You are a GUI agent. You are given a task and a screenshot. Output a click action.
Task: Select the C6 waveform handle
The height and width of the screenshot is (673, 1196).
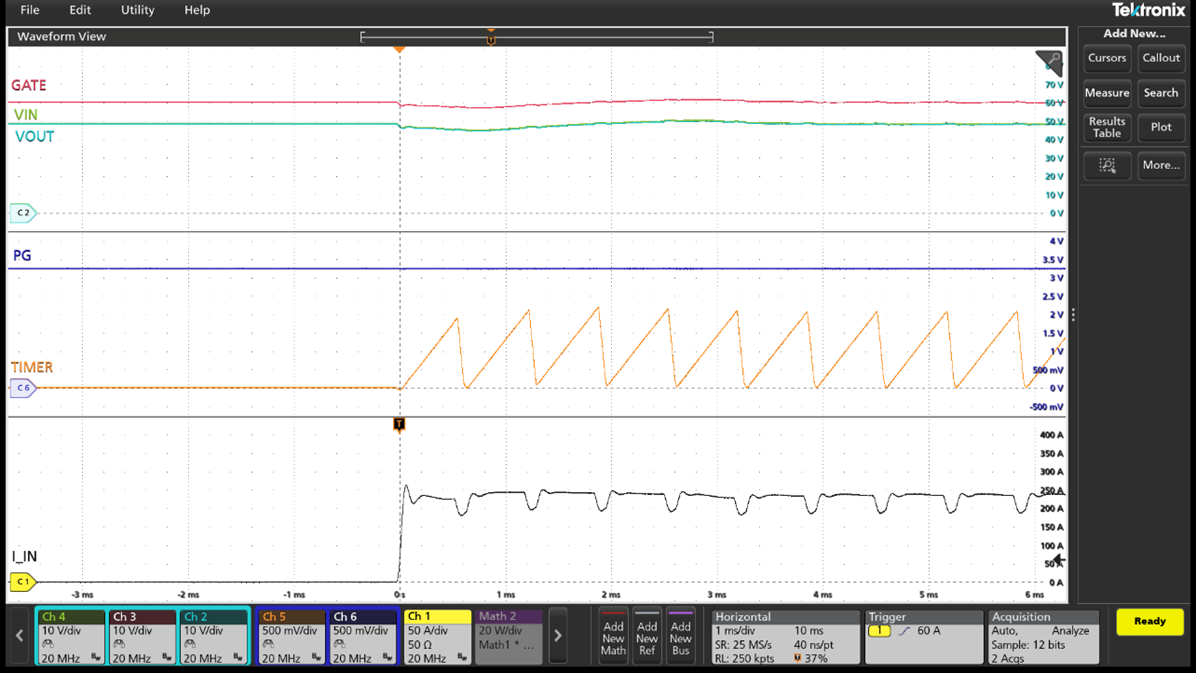(x=22, y=388)
